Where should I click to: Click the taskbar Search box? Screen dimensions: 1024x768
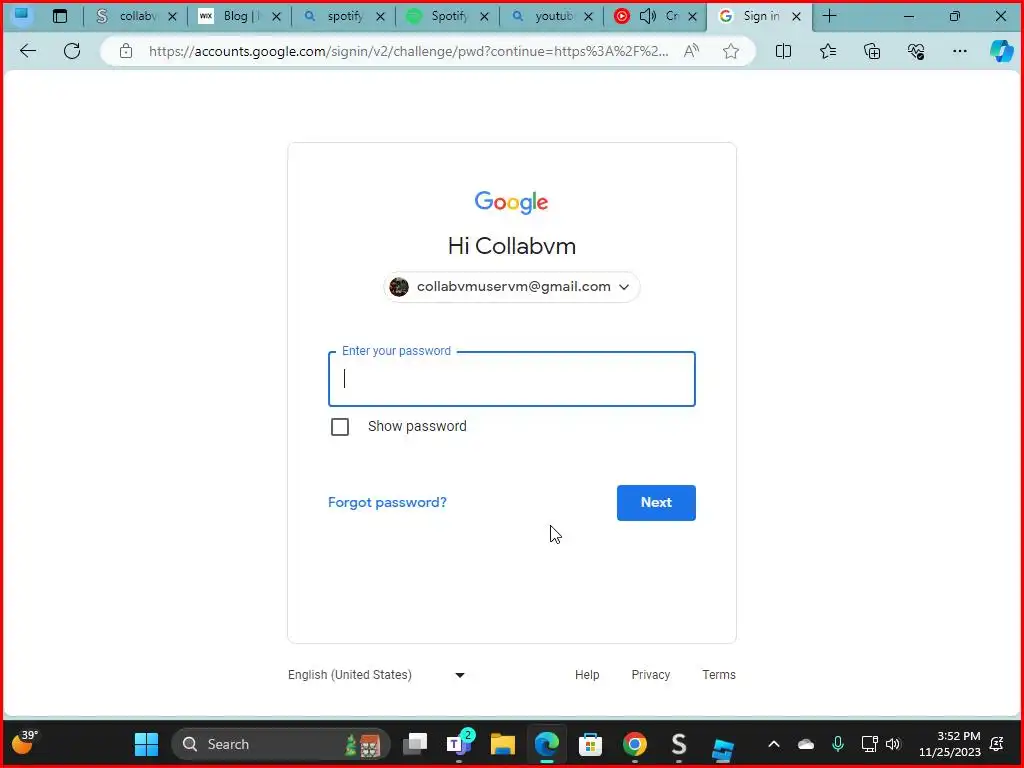pos(280,744)
